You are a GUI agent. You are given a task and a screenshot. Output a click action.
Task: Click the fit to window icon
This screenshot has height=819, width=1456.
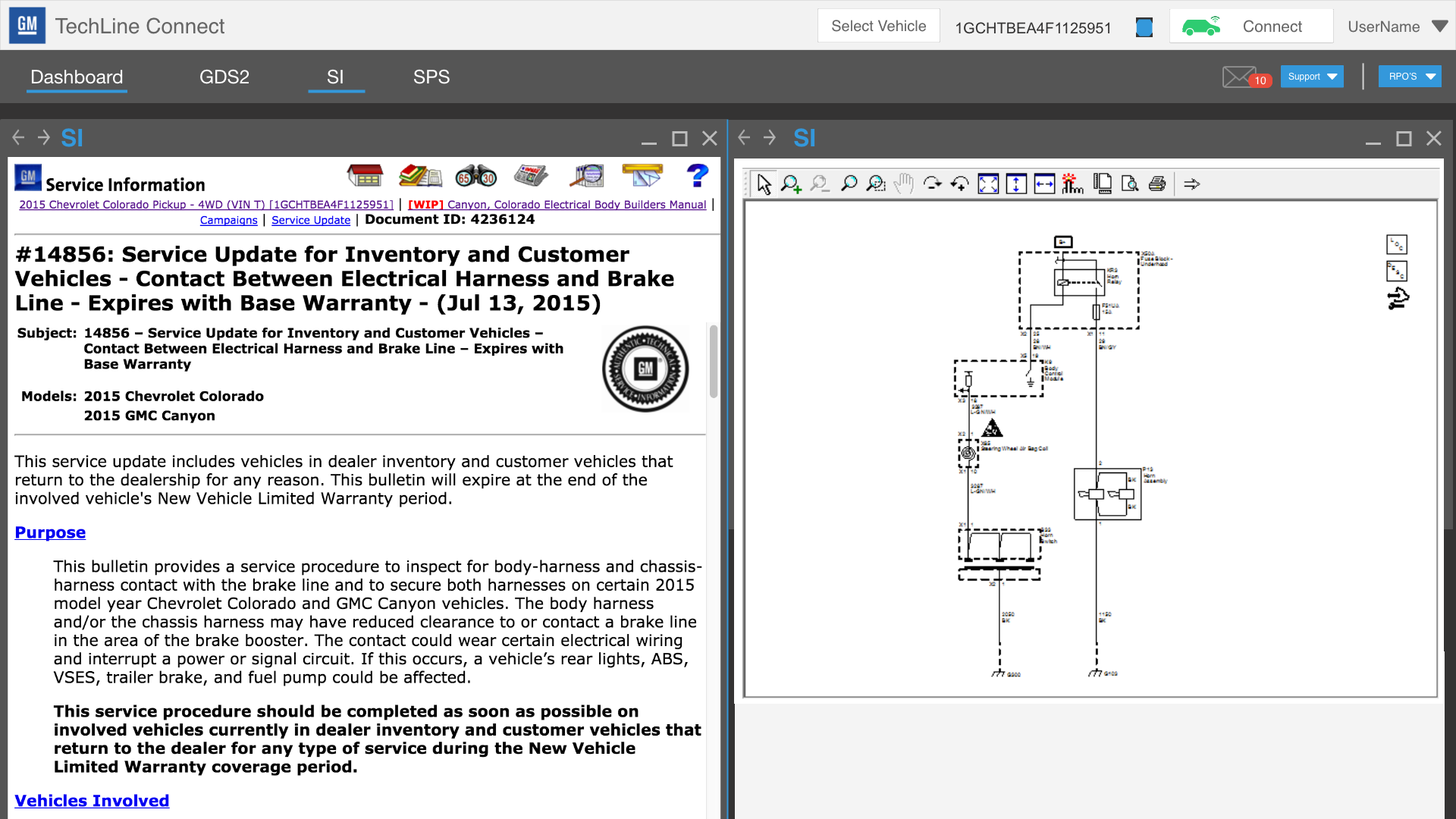click(x=988, y=184)
